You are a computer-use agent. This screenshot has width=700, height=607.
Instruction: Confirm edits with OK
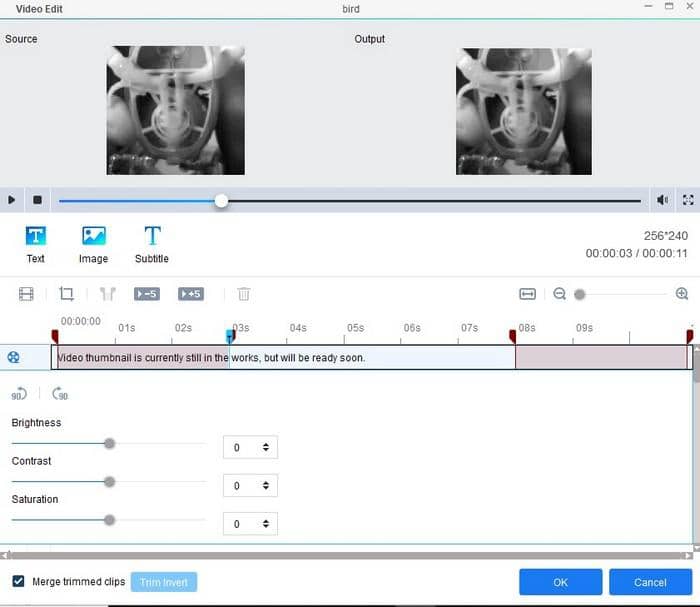pyautogui.click(x=560, y=582)
